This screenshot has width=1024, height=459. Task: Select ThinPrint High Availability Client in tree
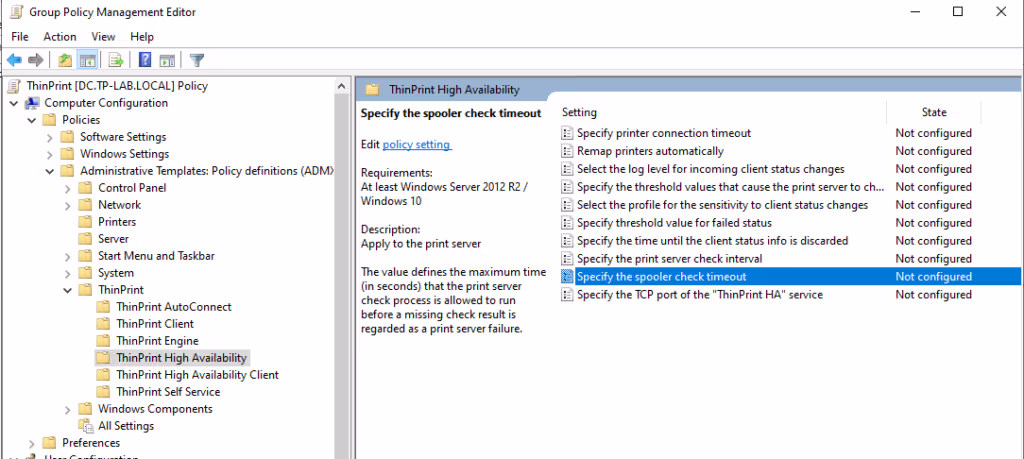pos(197,375)
